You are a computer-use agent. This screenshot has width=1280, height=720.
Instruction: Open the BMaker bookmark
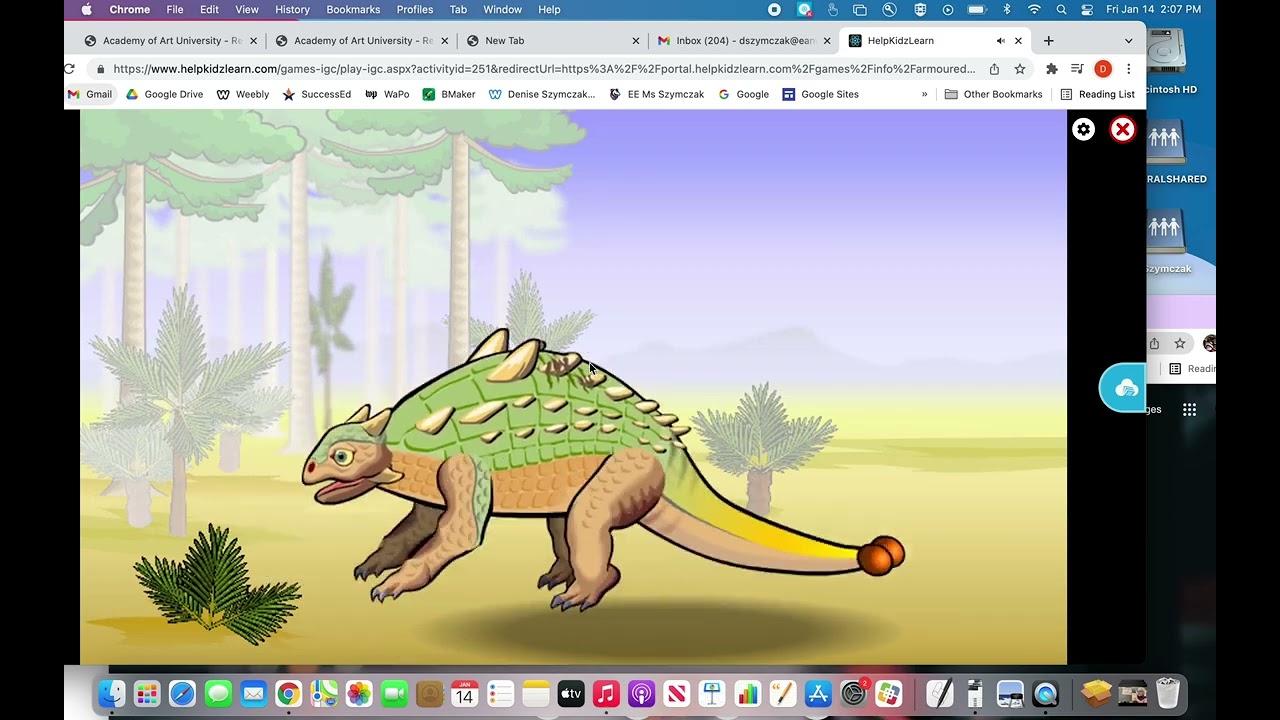click(x=449, y=94)
